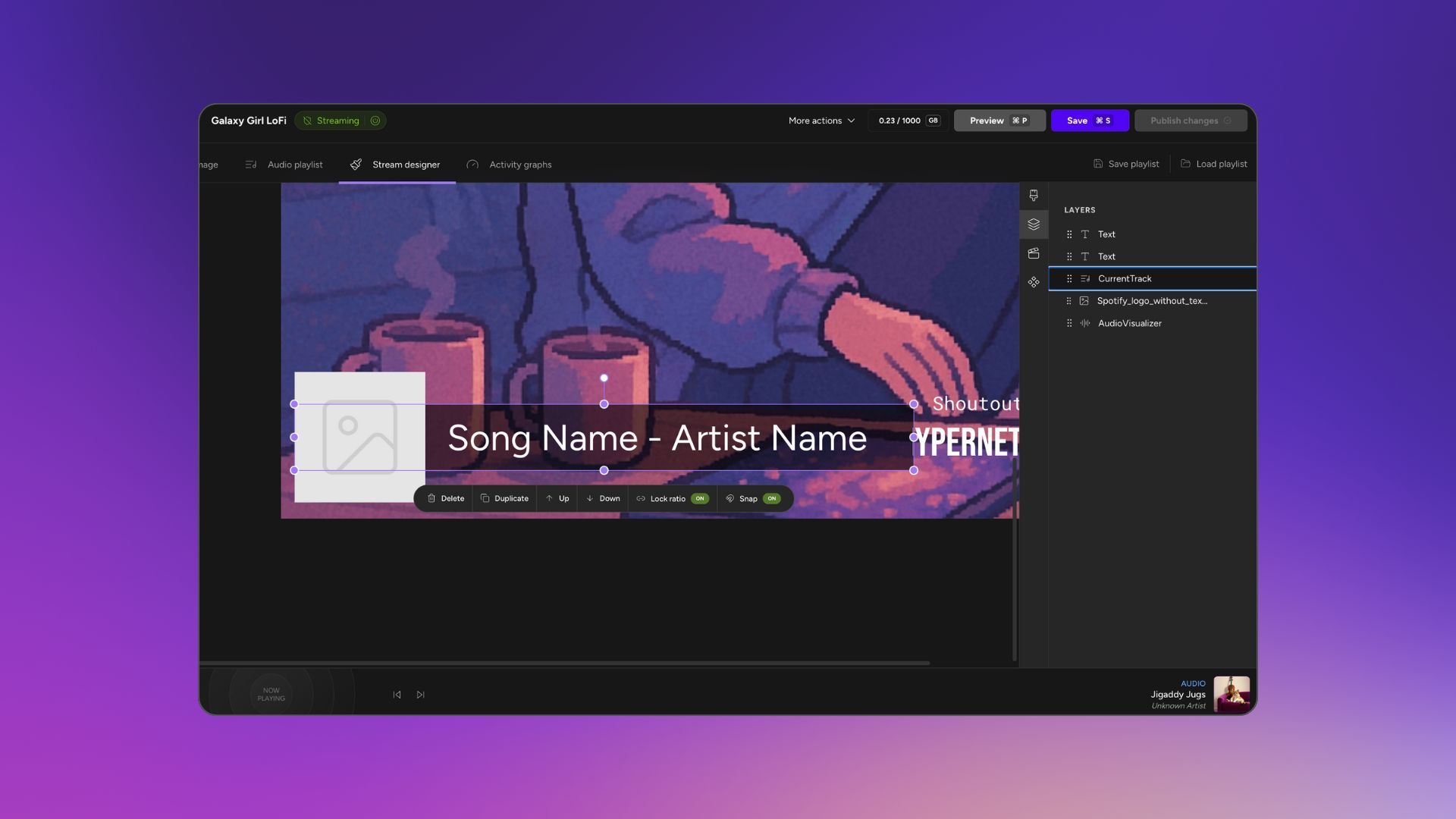Select the first Text layer
Screen dimensions: 1456x819
click(x=1153, y=234)
